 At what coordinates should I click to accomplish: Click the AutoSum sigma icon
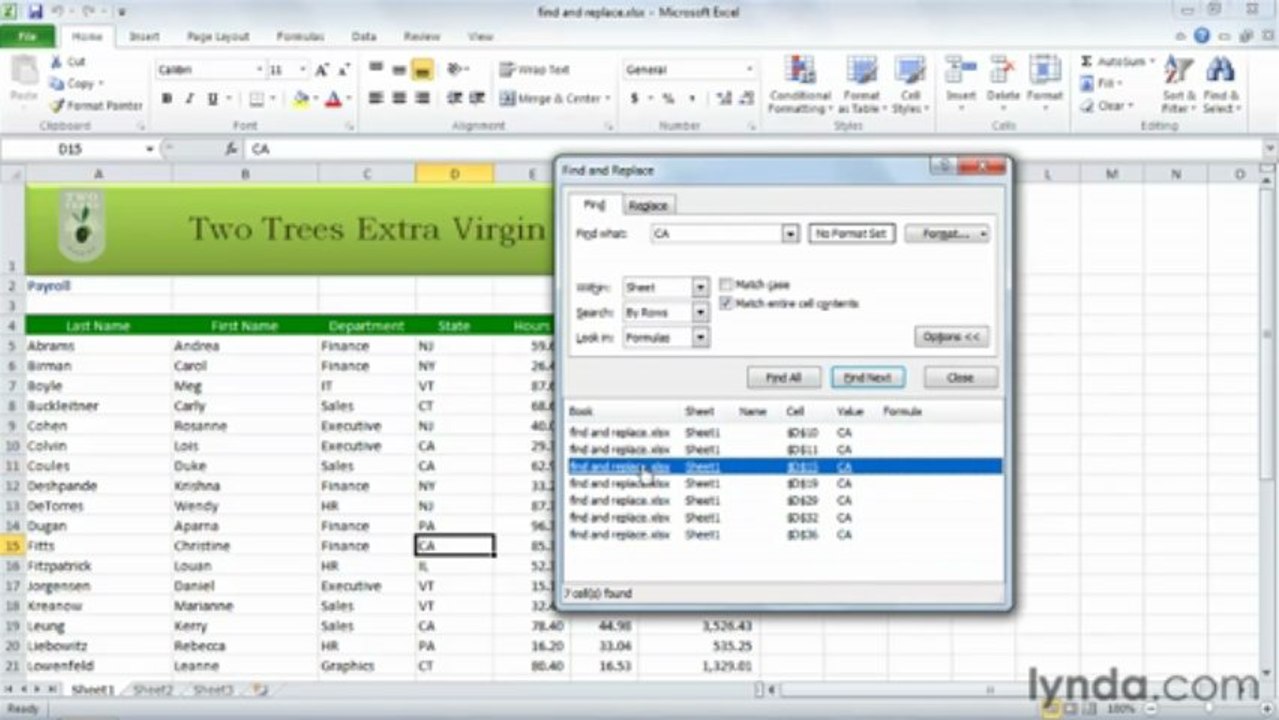click(x=1087, y=62)
